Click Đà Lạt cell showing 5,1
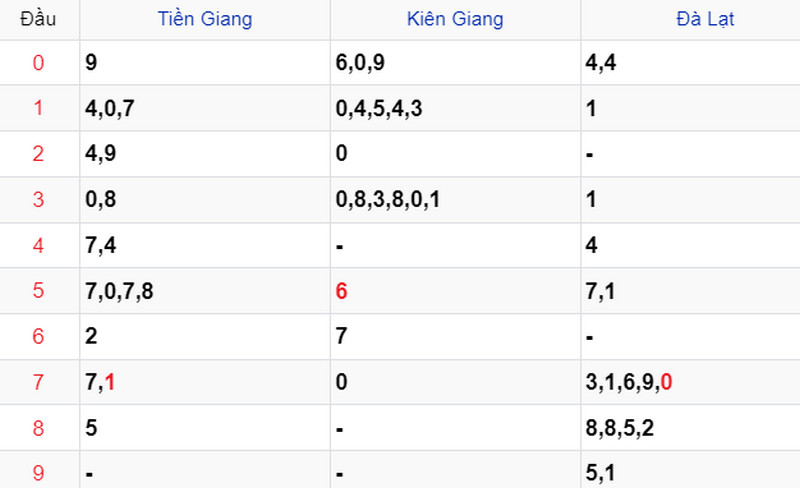The image size is (800, 488). (x=691, y=470)
